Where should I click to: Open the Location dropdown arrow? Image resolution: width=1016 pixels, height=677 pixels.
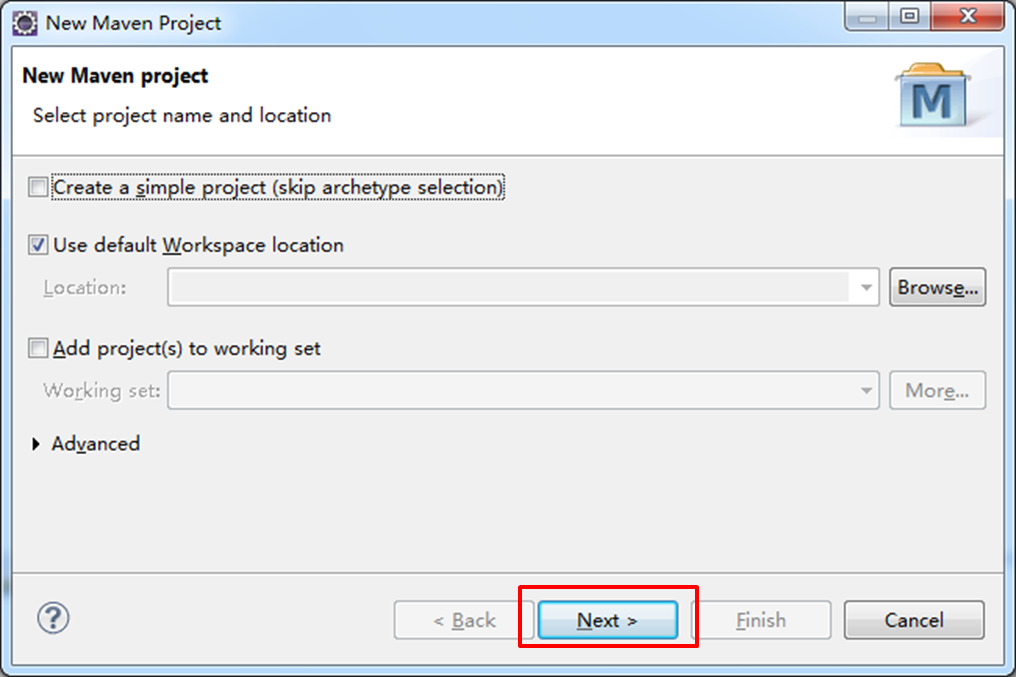[x=866, y=287]
